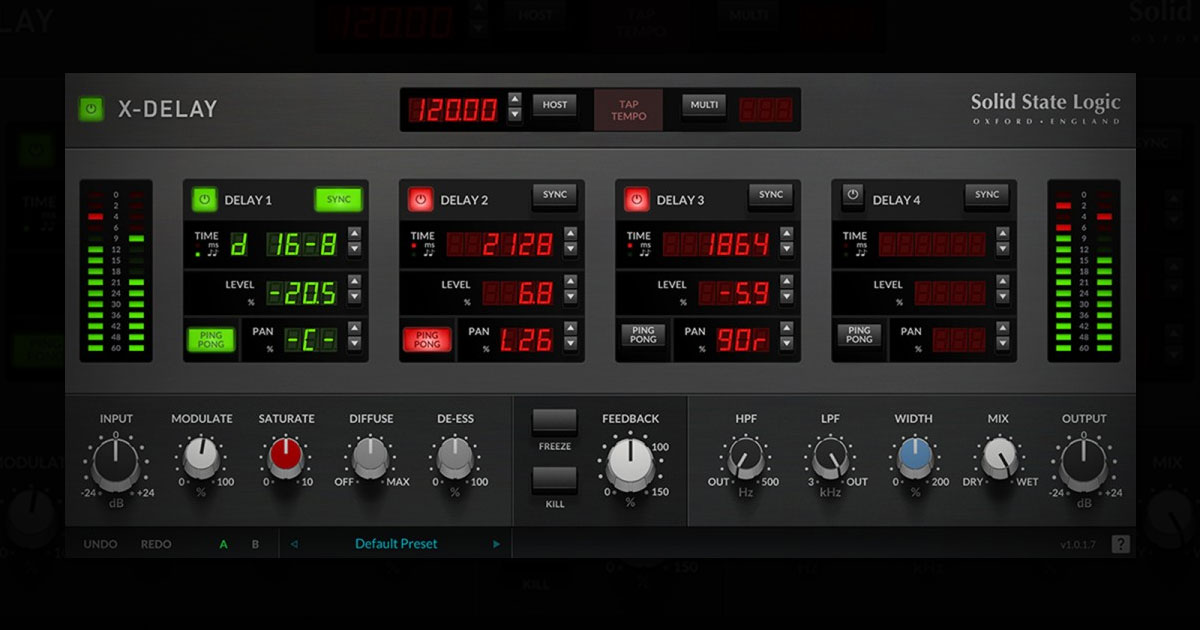This screenshot has width=1200, height=630.
Task: Open the Default Preset menu
Action: click(x=396, y=544)
